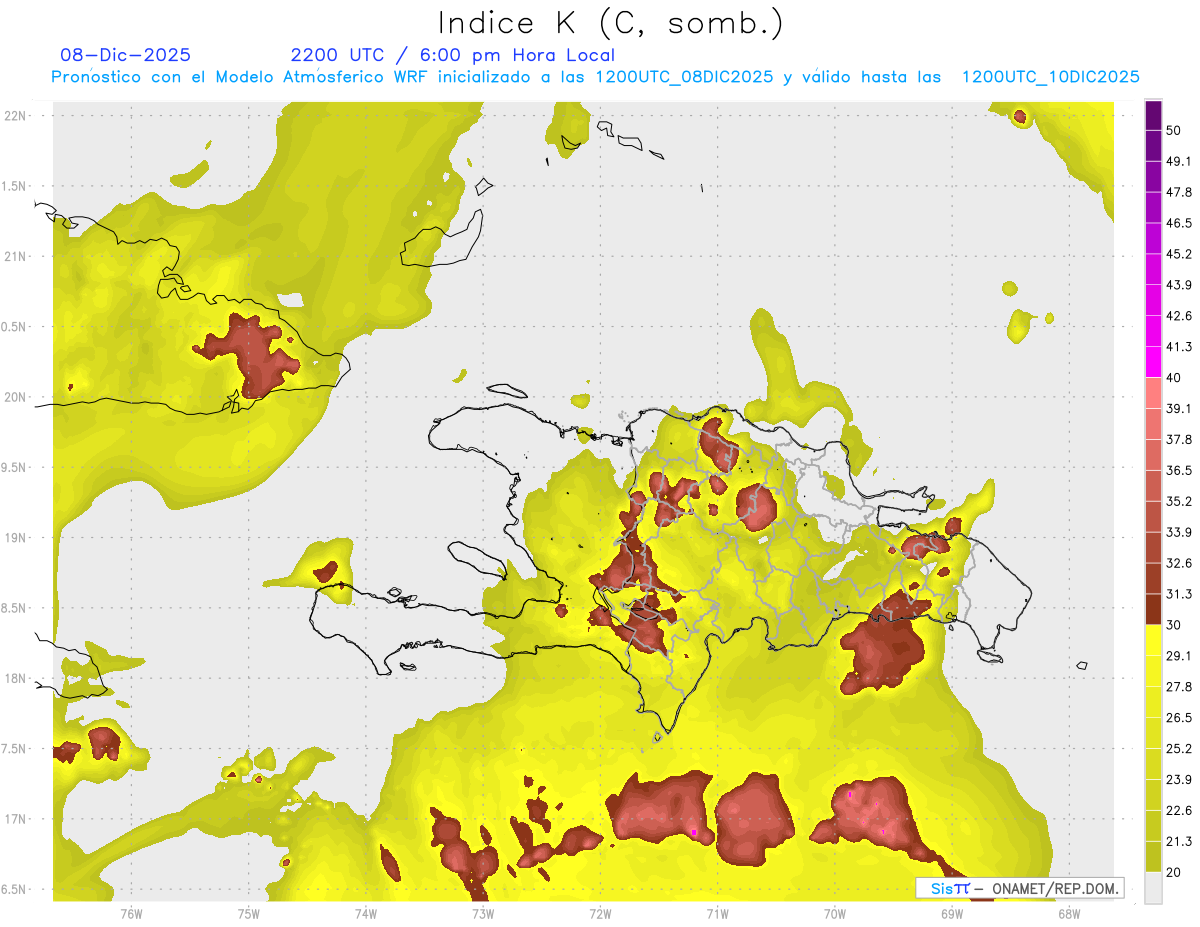
Task: Click the '35.2' colorbar value
Action: [1178, 501]
